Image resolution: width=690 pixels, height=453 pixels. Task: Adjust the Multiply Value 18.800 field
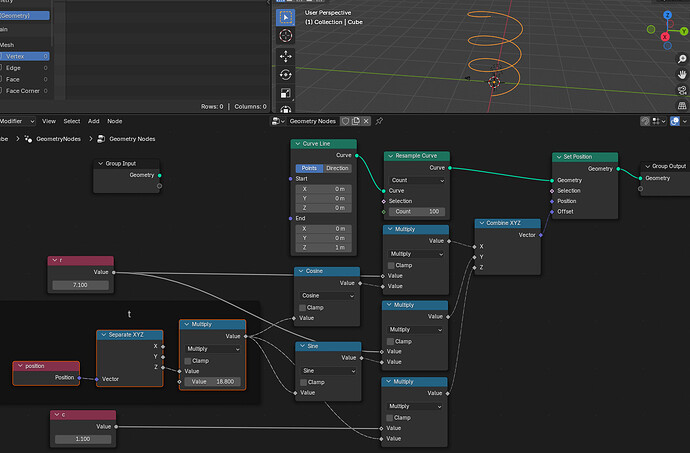point(213,382)
